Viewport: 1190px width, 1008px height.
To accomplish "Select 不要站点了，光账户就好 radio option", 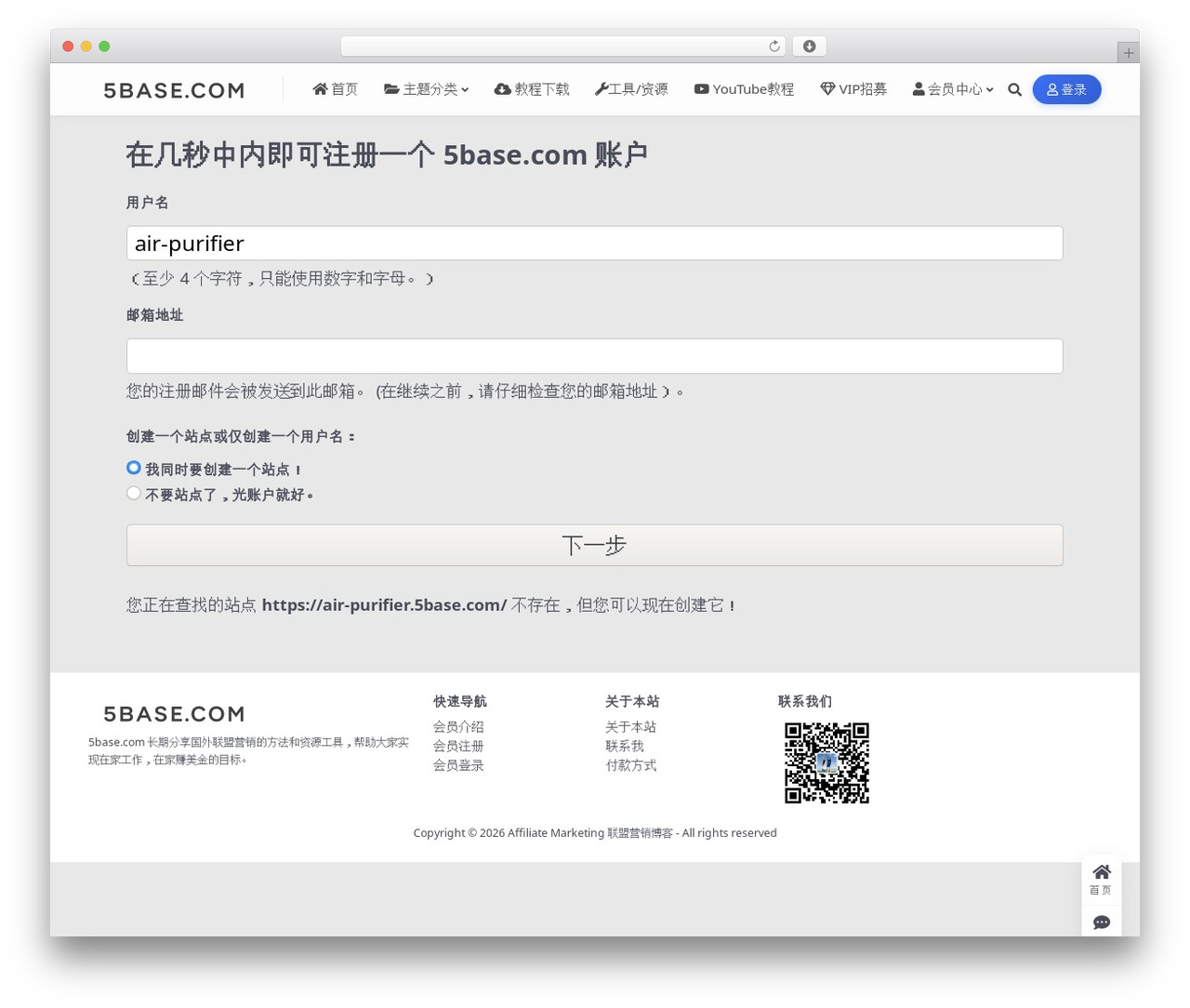I will click(x=134, y=493).
